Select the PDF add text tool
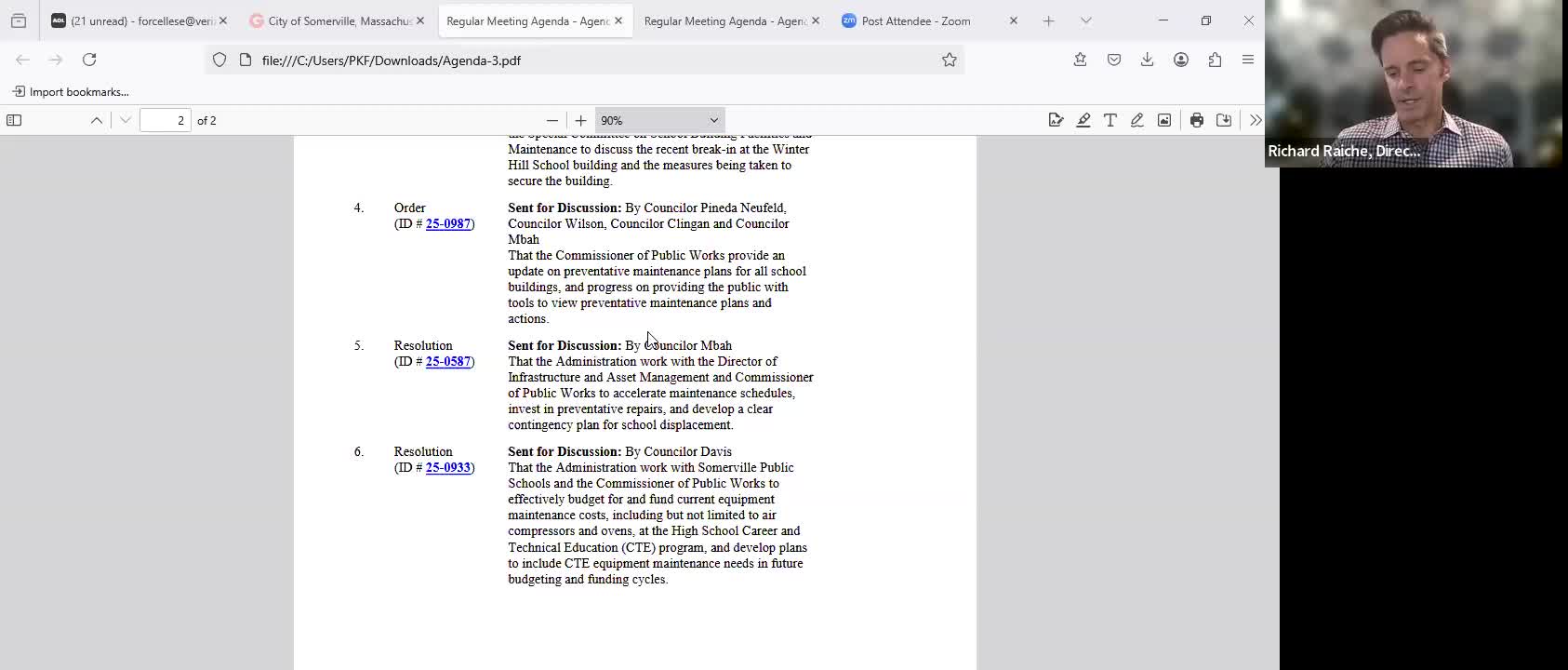Image resolution: width=1568 pixels, height=670 pixels. click(x=1110, y=120)
